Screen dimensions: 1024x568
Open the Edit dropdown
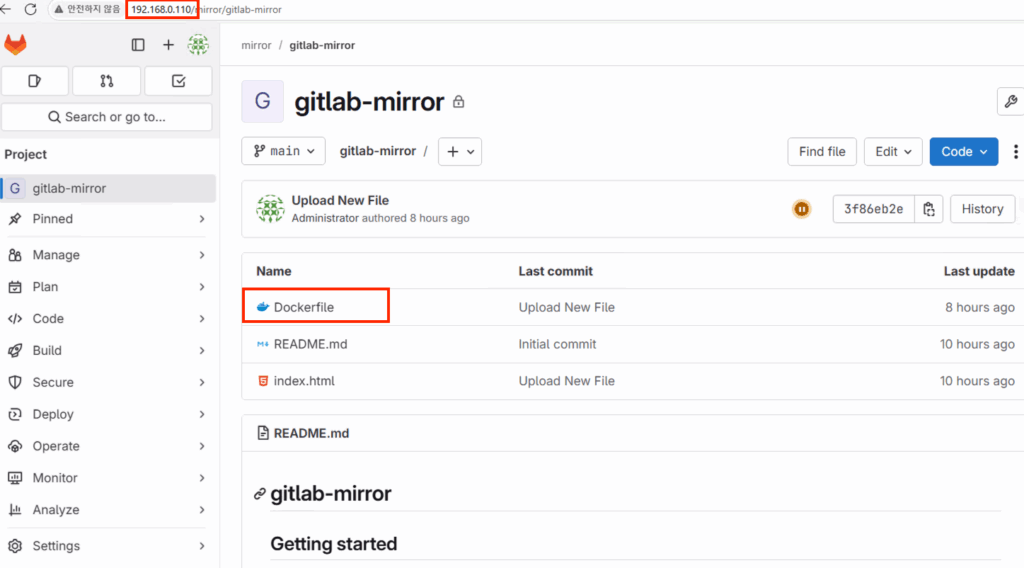click(x=893, y=151)
